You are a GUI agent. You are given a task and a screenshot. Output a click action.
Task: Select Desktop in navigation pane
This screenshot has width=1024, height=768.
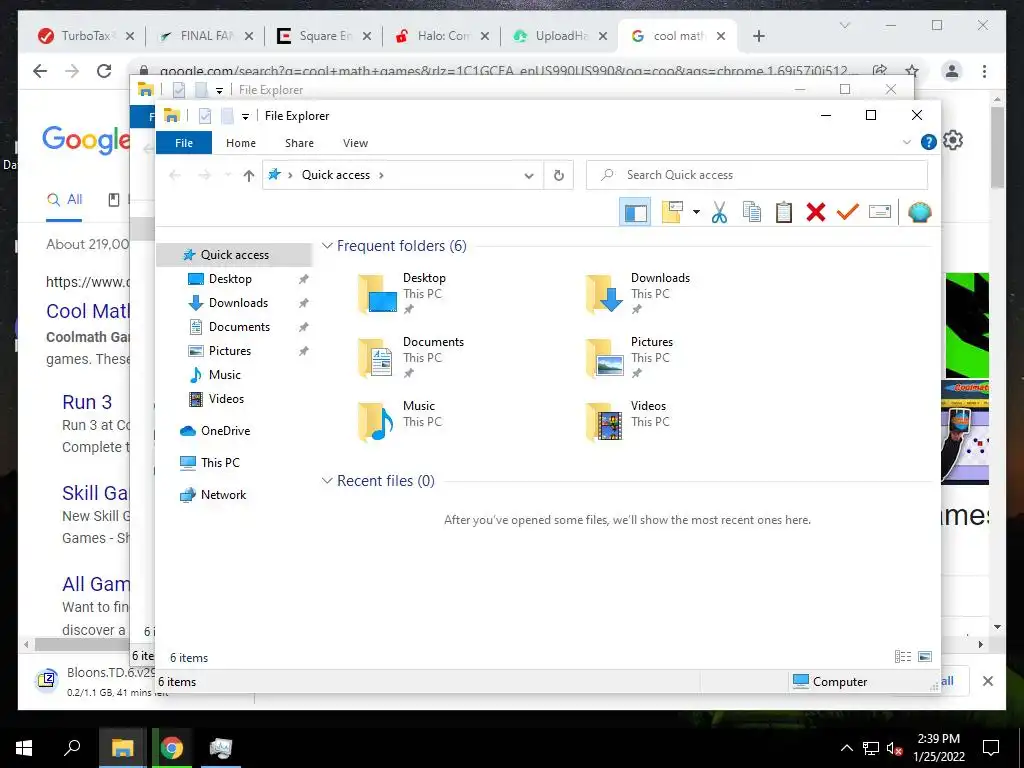pos(230,279)
